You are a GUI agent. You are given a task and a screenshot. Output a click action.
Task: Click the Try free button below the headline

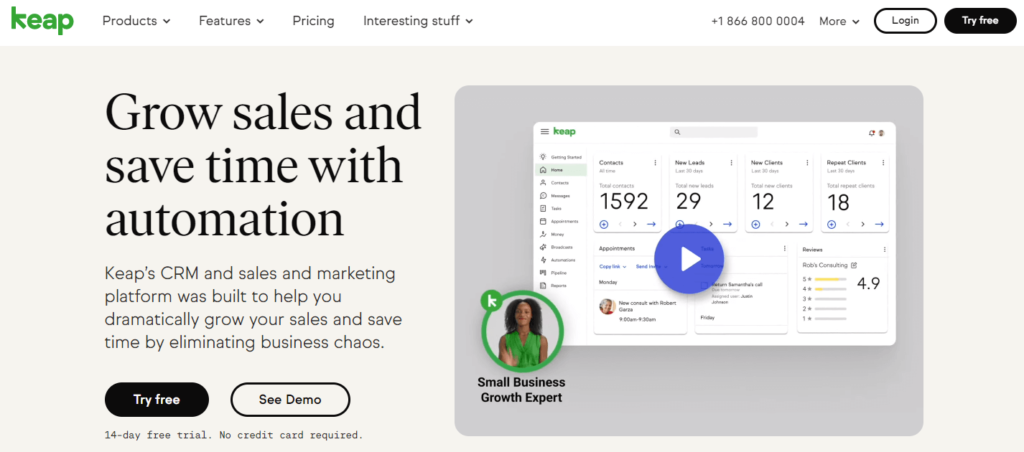pyautogui.click(x=157, y=400)
